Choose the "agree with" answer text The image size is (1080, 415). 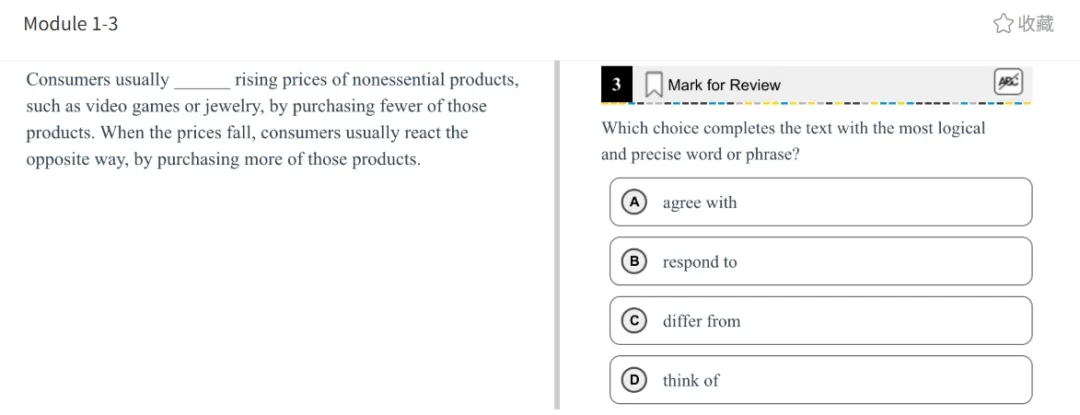(x=699, y=203)
